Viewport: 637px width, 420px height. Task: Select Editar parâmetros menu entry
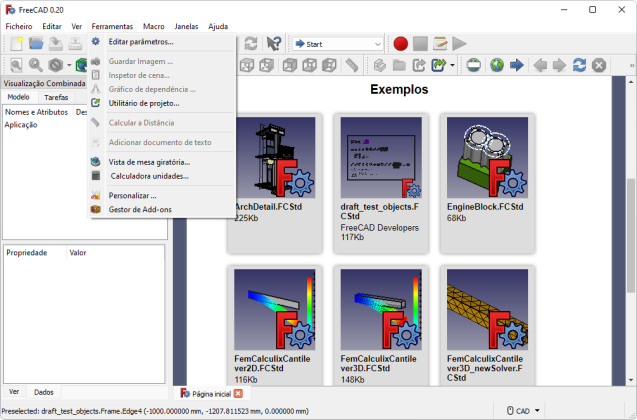162,42
